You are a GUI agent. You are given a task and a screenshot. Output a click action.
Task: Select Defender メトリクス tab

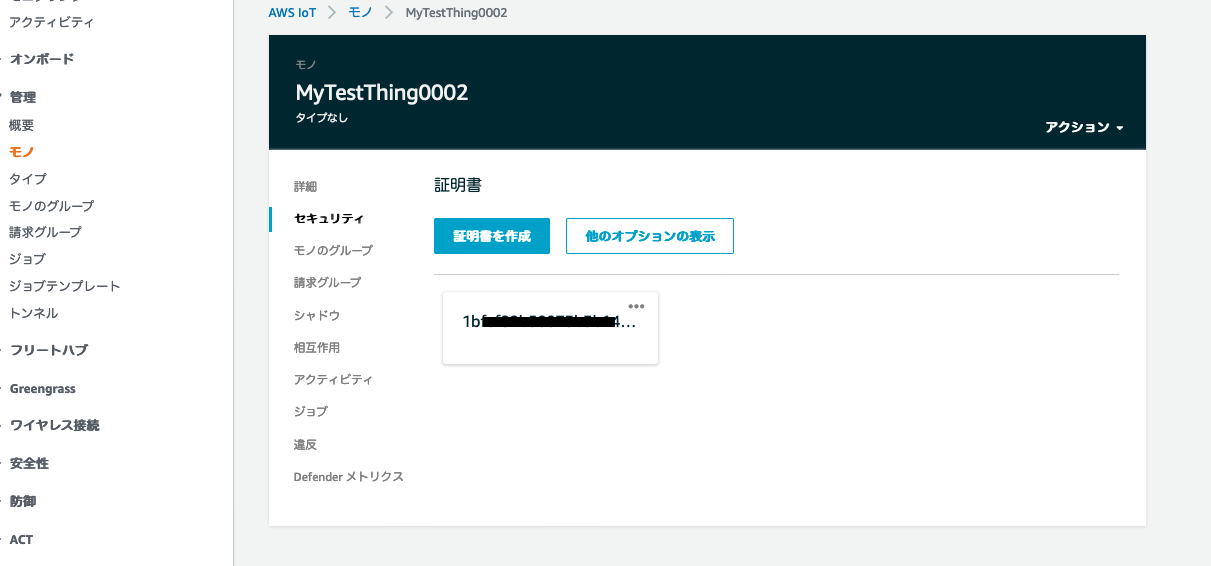(348, 477)
